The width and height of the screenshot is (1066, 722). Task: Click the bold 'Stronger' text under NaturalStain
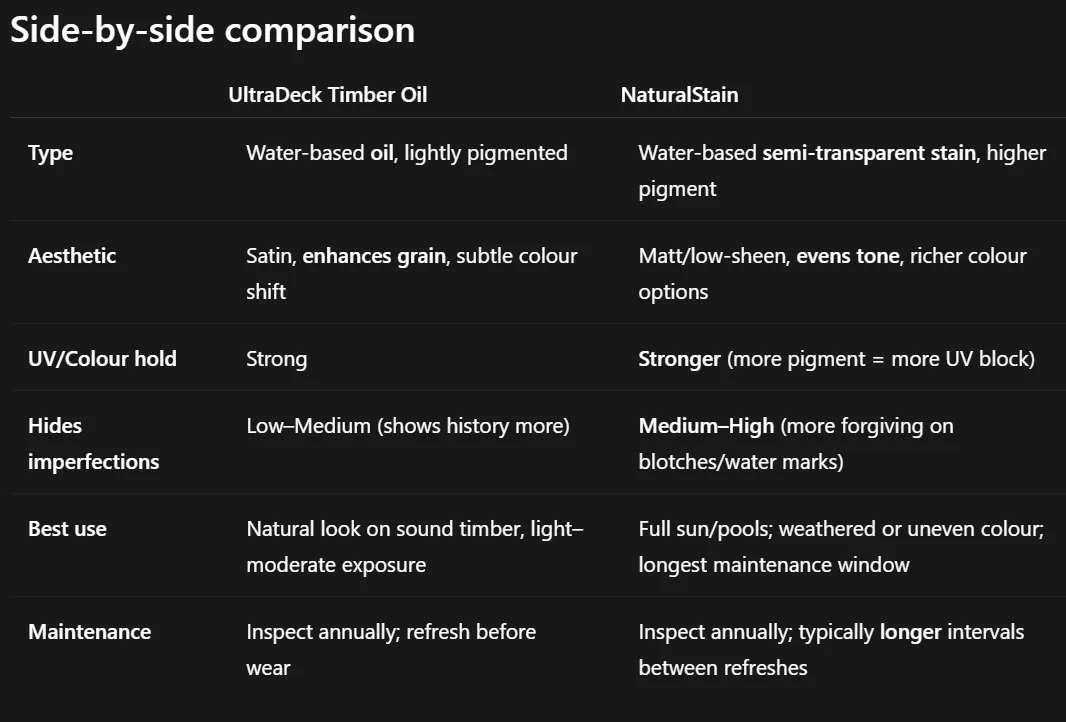coord(679,359)
